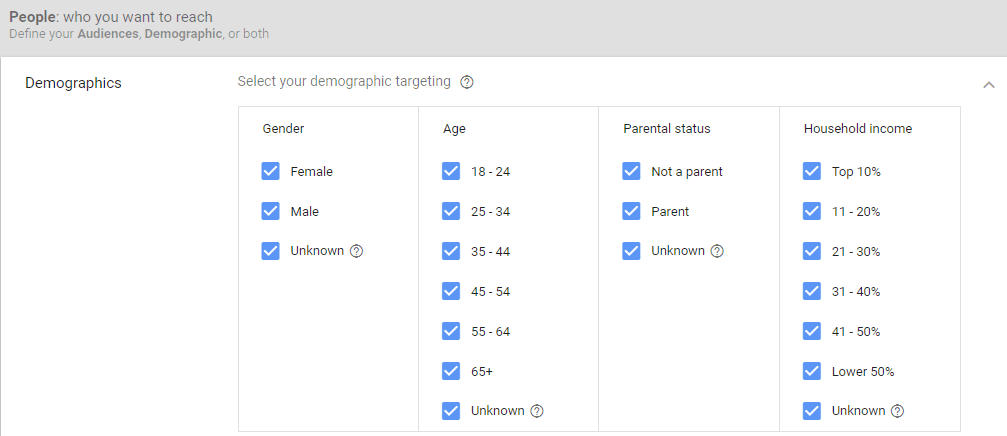Uncheck Not a parent checkbox
The width and height of the screenshot is (1007, 436).
pos(631,171)
